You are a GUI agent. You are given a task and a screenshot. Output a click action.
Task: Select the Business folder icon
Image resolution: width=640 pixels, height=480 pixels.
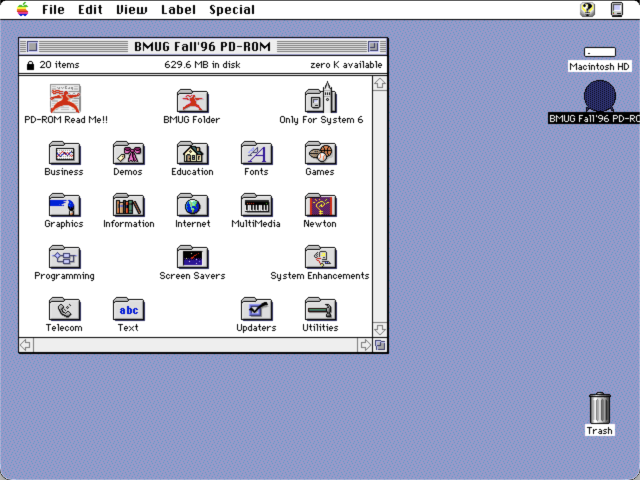click(x=64, y=153)
